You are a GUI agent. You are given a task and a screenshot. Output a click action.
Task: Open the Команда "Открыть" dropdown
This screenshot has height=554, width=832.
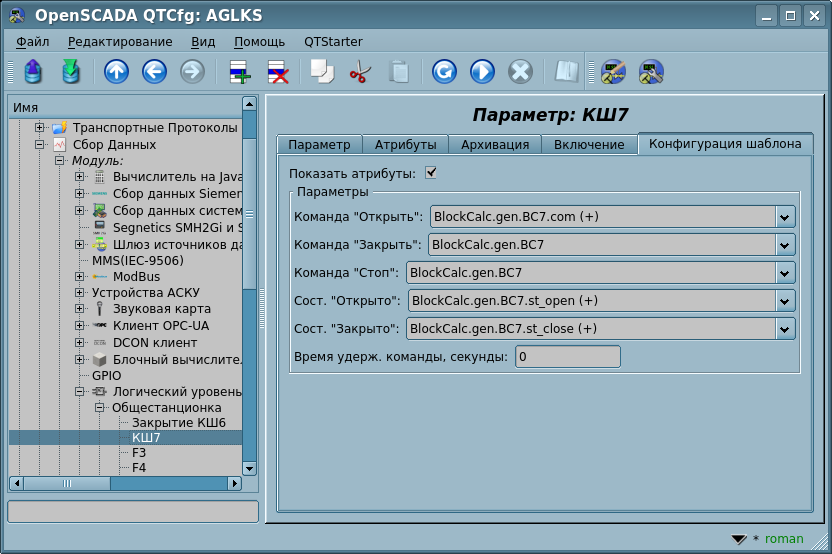tap(785, 217)
